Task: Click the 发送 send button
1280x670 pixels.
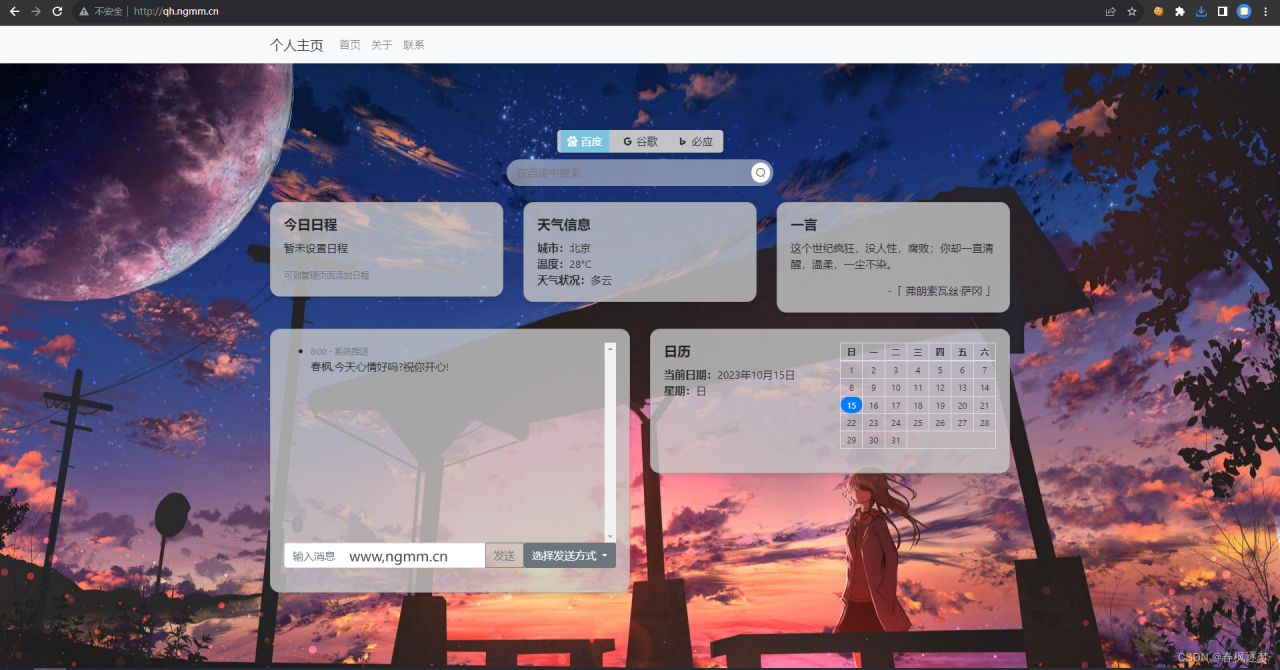Action: coord(504,556)
